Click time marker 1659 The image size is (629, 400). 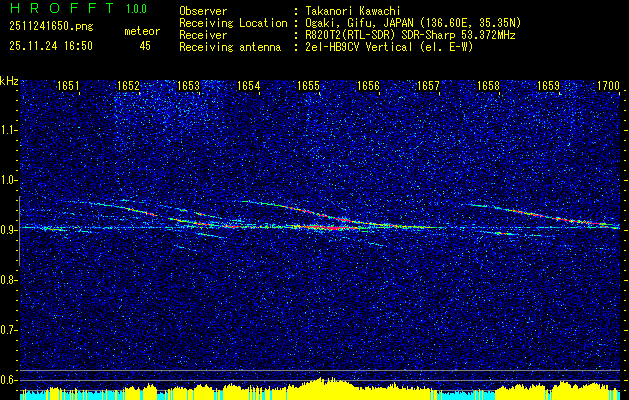click(x=548, y=85)
